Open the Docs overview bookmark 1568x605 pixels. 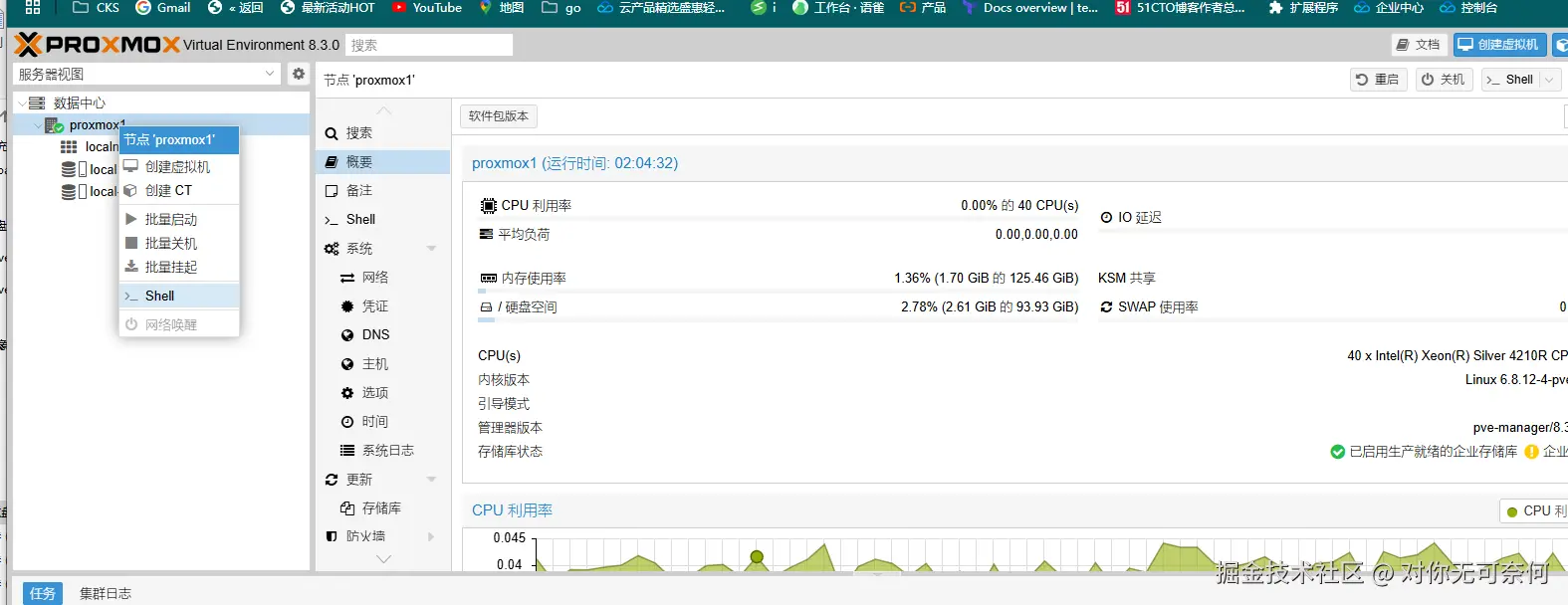point(1029,8)
